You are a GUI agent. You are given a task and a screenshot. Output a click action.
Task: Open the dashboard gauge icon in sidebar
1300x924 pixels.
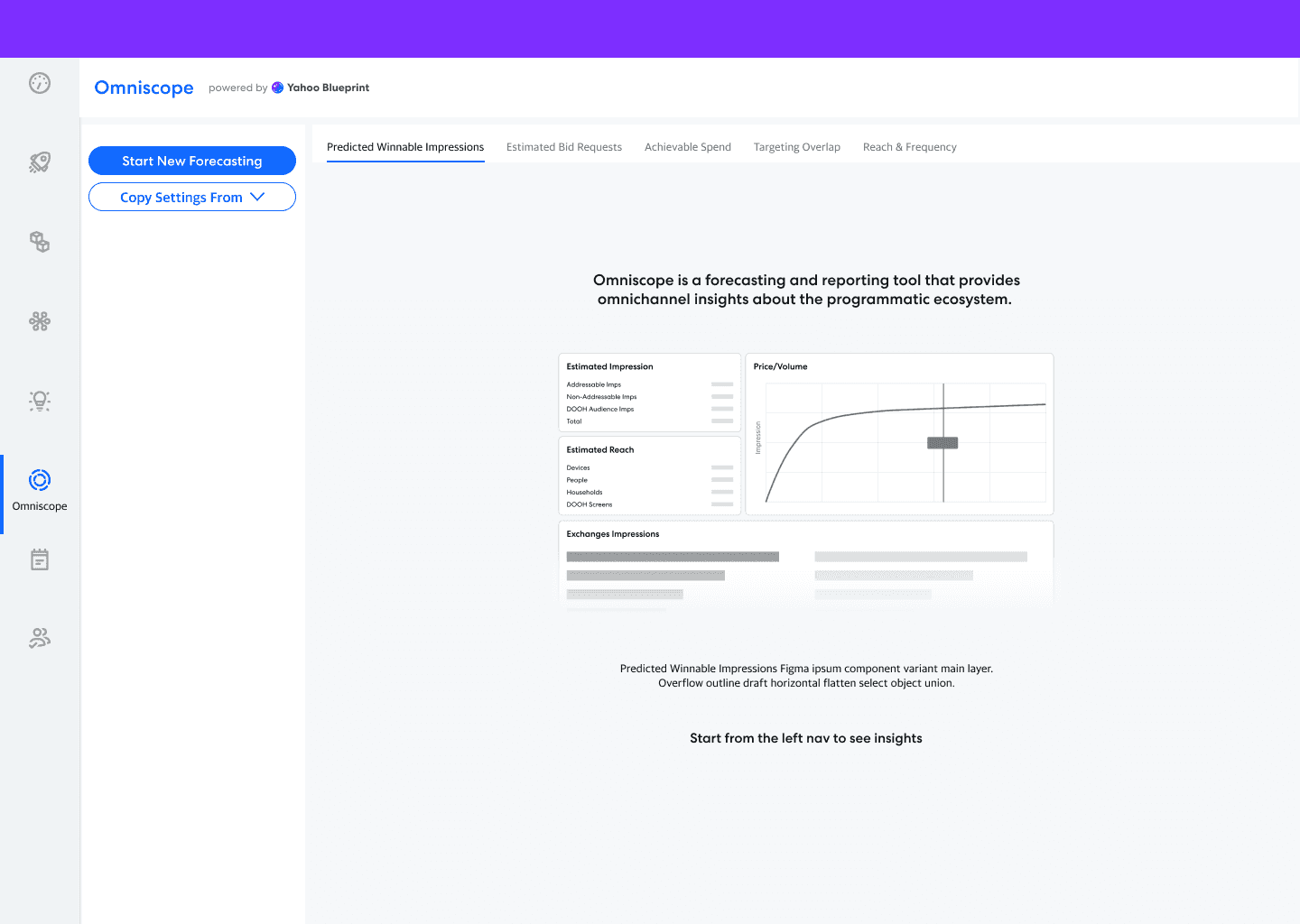point(40,83)
